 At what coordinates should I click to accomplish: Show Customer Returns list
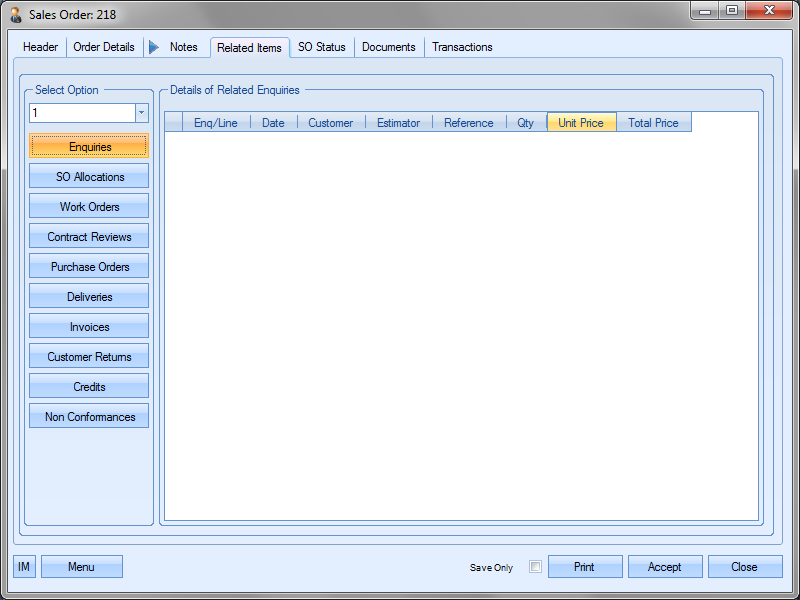pos(90,357)
